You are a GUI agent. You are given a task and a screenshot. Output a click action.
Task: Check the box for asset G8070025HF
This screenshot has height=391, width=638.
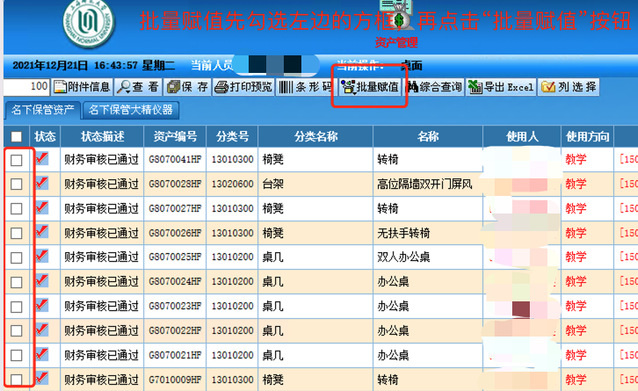17,258
